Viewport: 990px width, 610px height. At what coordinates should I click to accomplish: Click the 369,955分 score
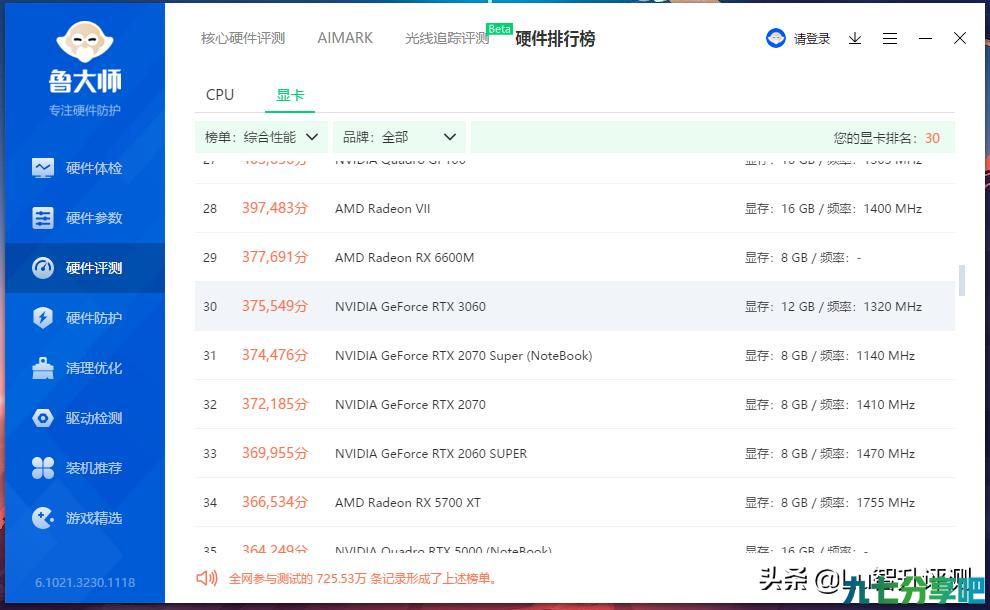(275, 453)
